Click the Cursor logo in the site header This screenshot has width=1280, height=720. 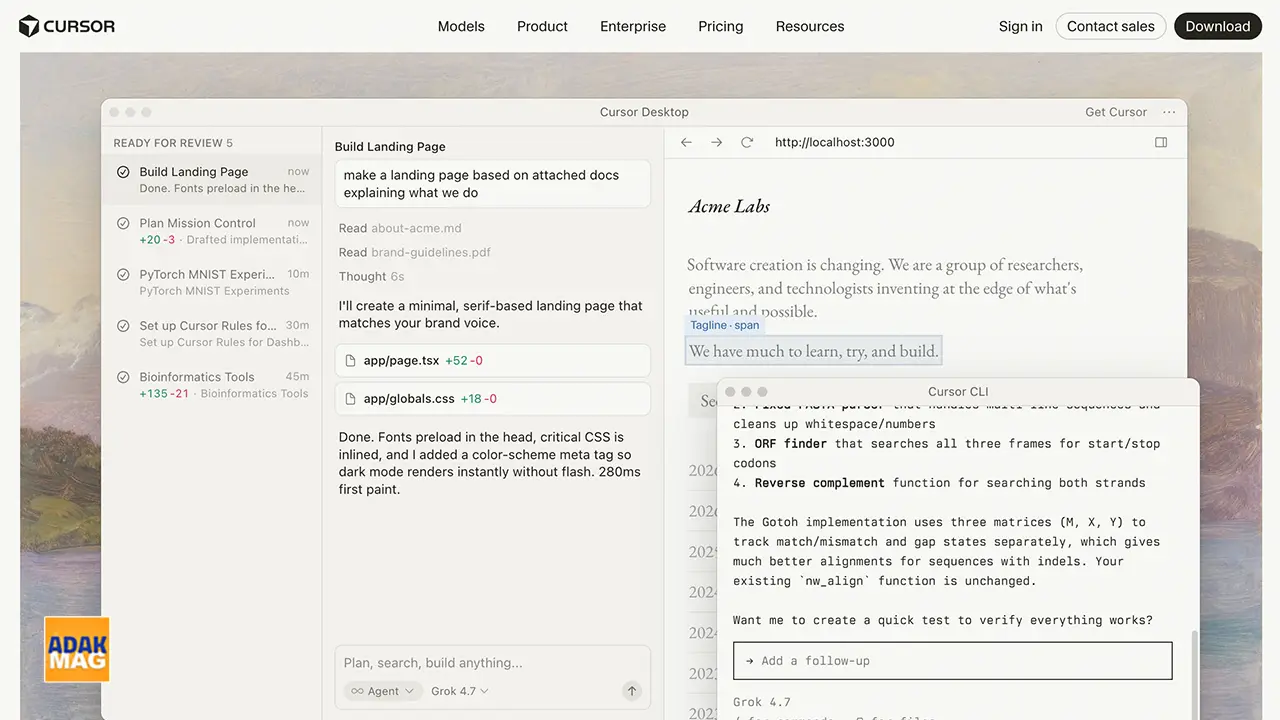67,26
